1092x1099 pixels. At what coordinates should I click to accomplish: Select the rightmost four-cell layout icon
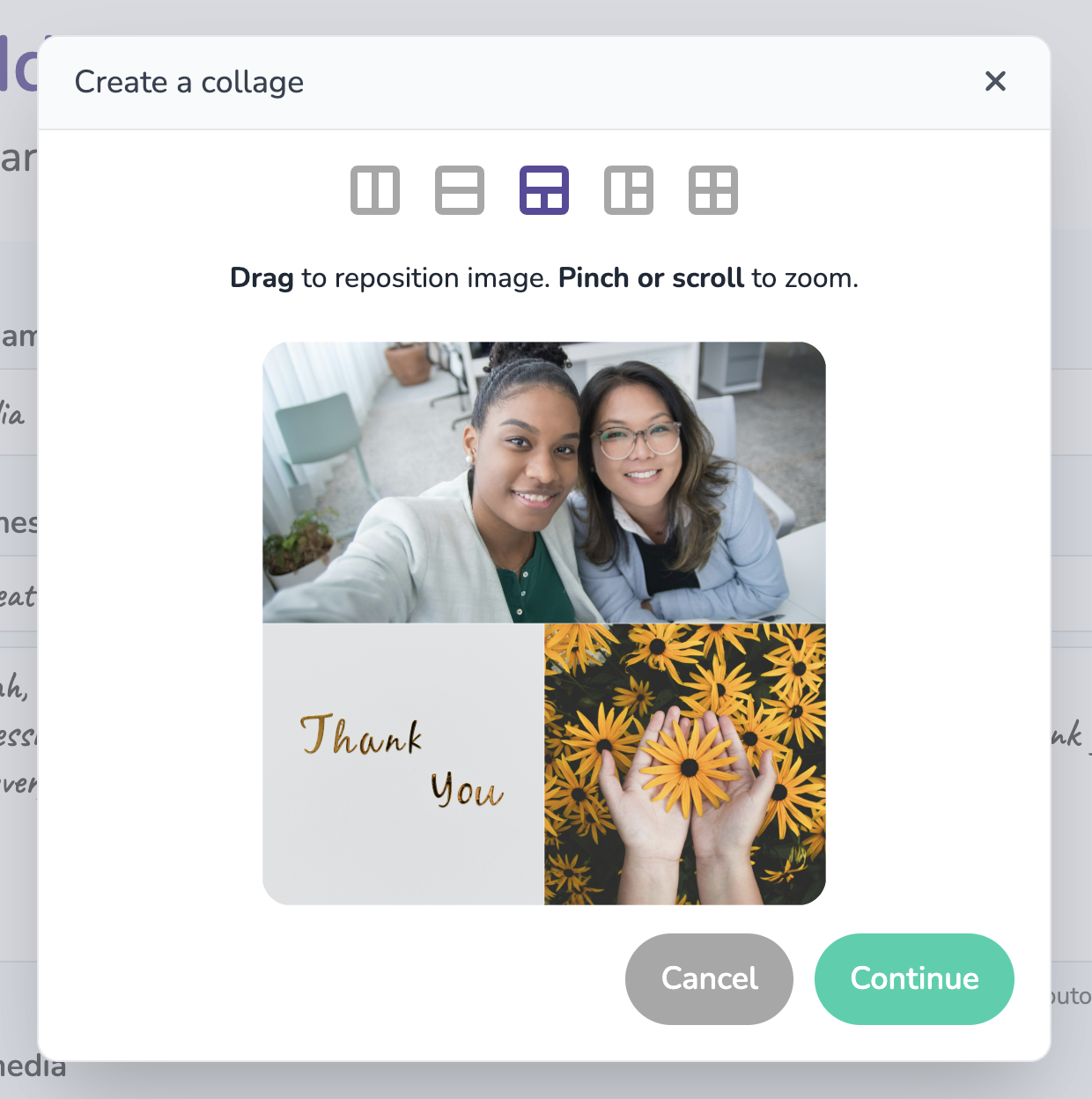click(x=712, y=190)
